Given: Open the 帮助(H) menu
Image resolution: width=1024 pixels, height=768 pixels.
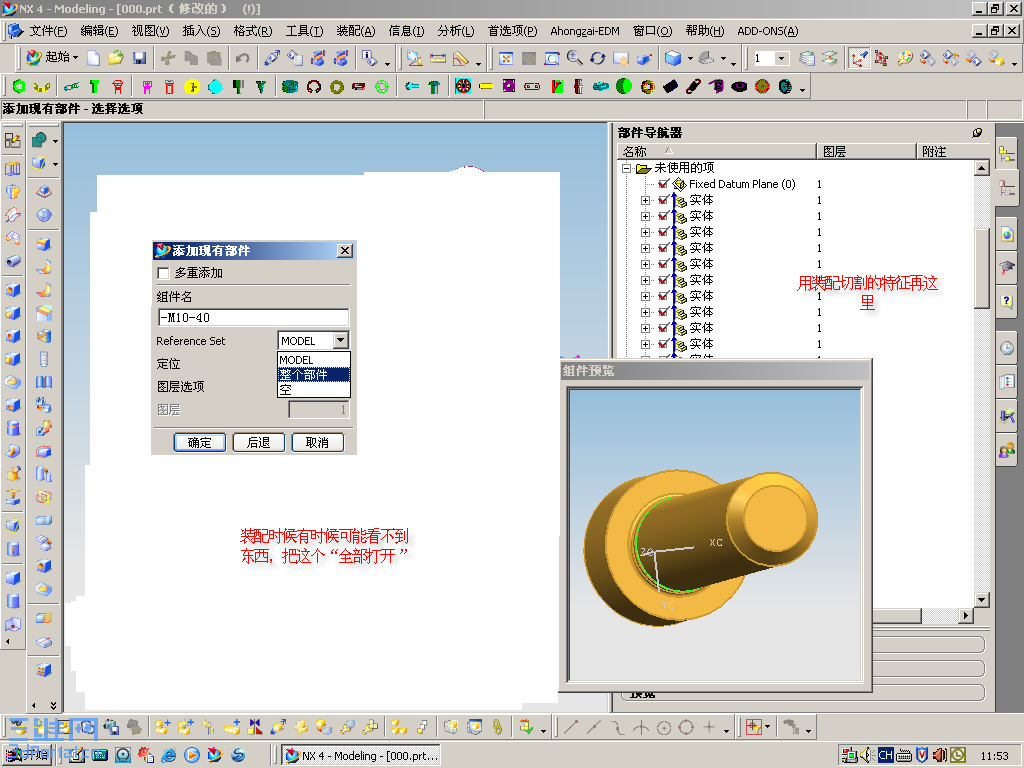Looking at the screenshot, I should click(x=705, y=31).
